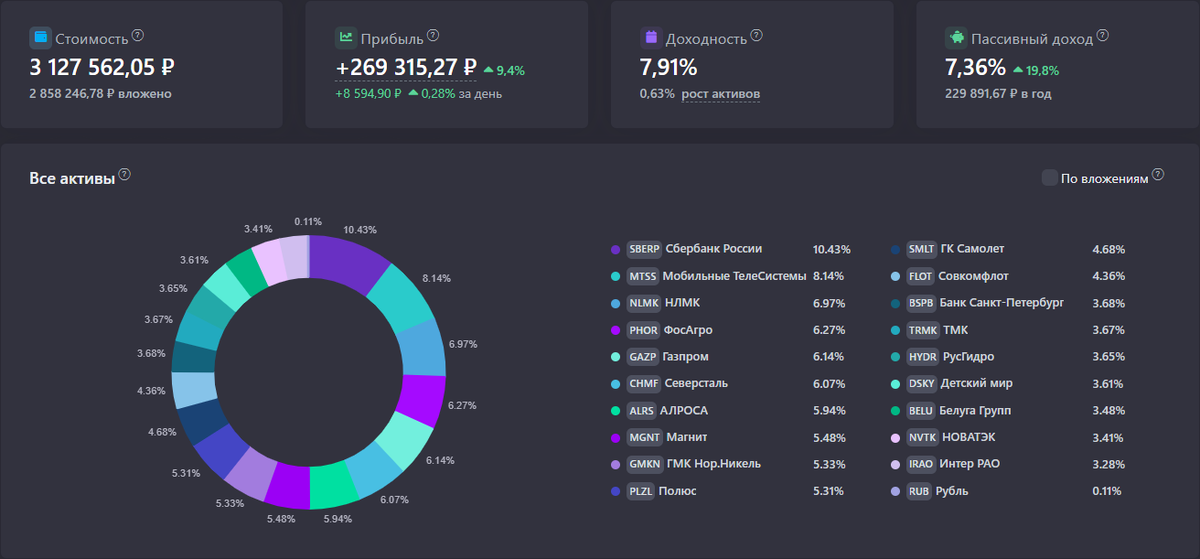Click the Доходность calendar icon
1200x559 pixels.
[651, 38]
